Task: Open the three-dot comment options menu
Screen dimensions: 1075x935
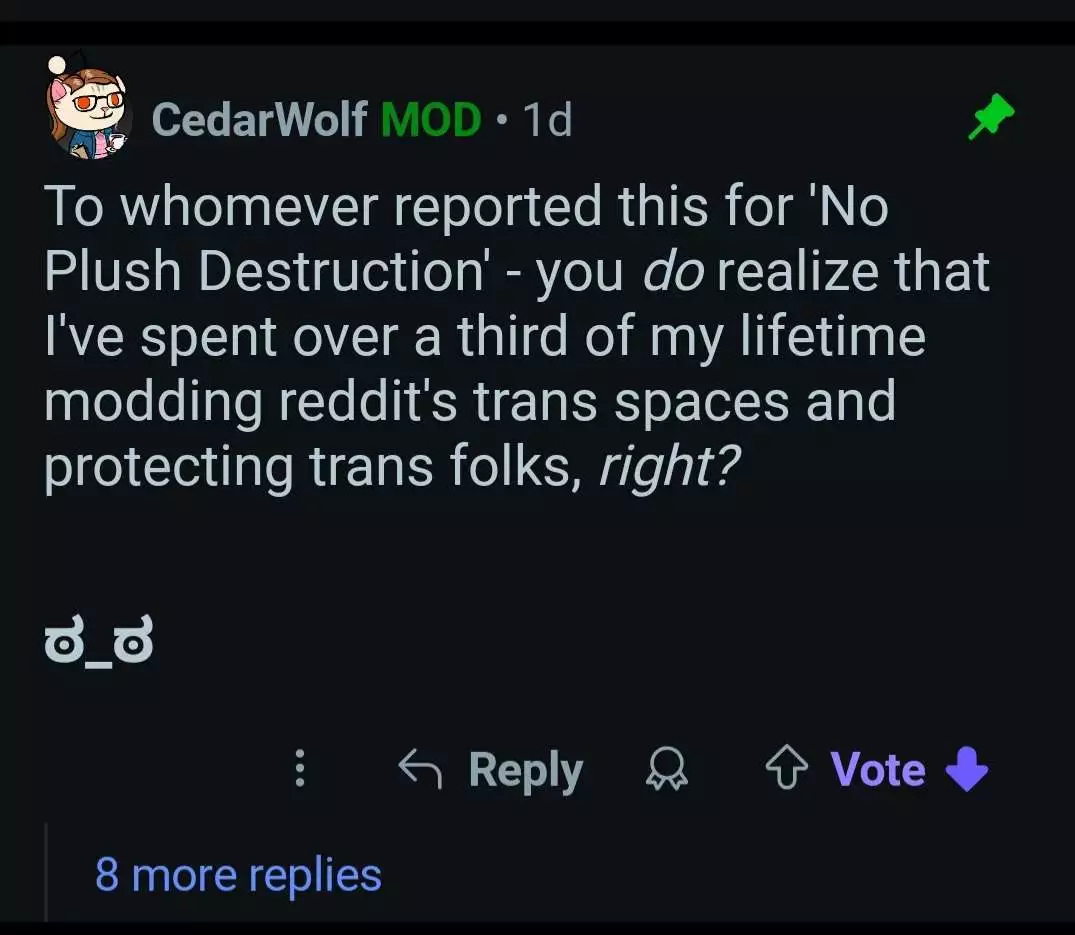Action: (298, 770)
